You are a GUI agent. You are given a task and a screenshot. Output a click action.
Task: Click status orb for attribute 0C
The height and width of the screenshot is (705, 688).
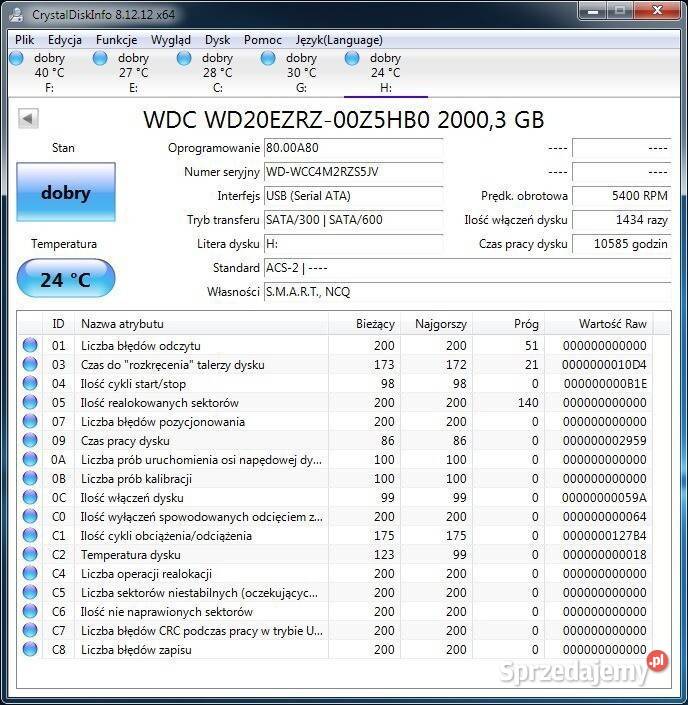(30, 497)
